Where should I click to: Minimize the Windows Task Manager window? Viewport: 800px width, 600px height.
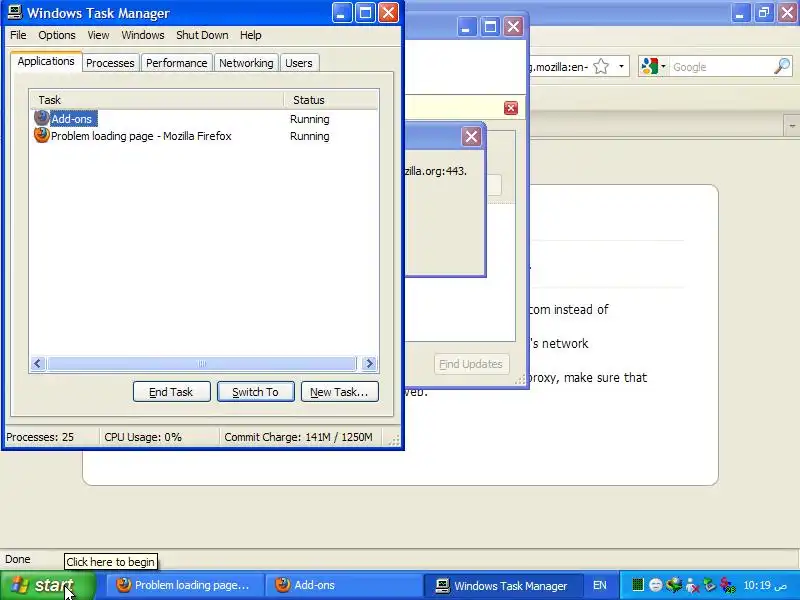[341, 13]
